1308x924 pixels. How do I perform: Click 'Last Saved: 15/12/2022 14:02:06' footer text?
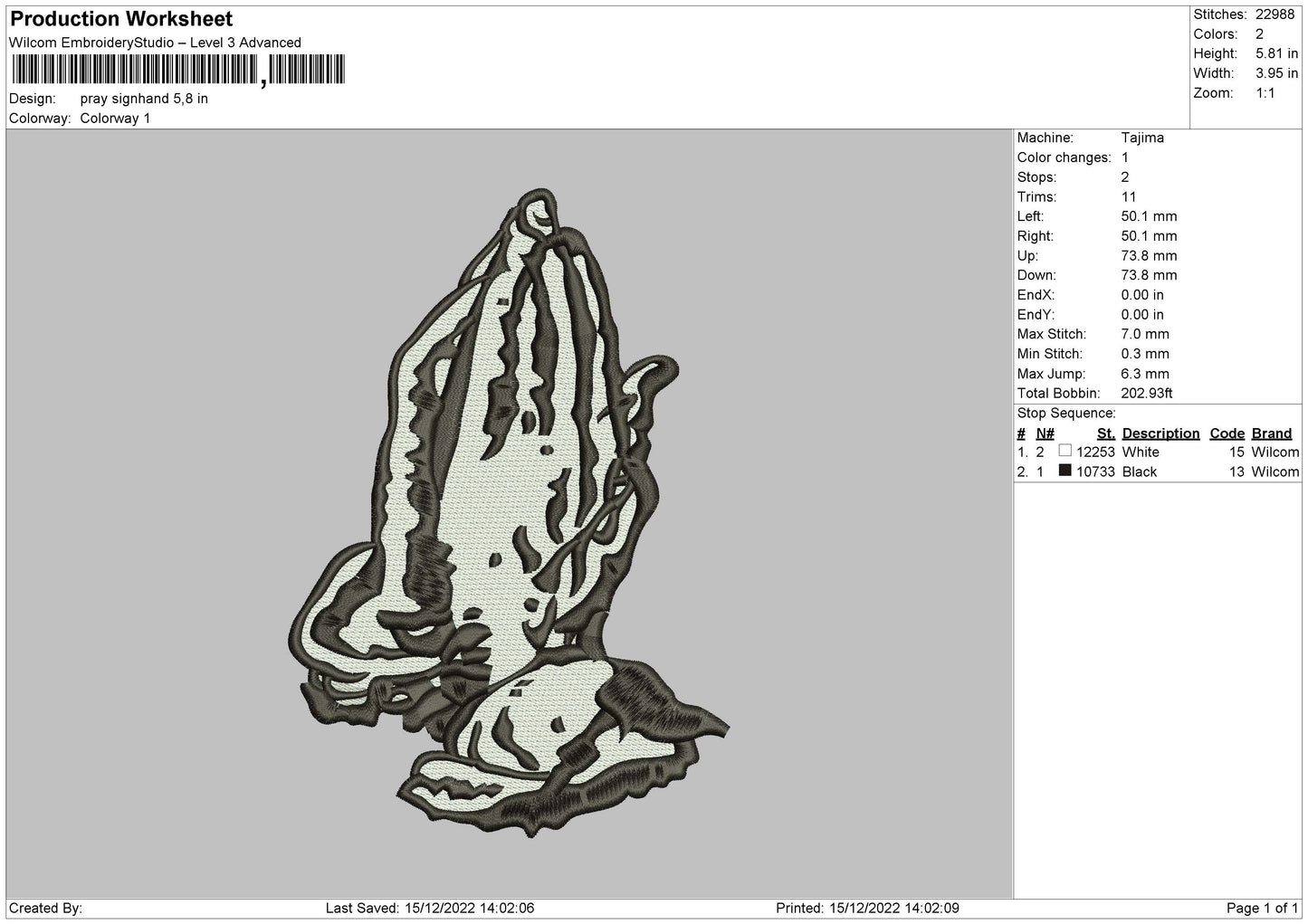coord(429,908)
